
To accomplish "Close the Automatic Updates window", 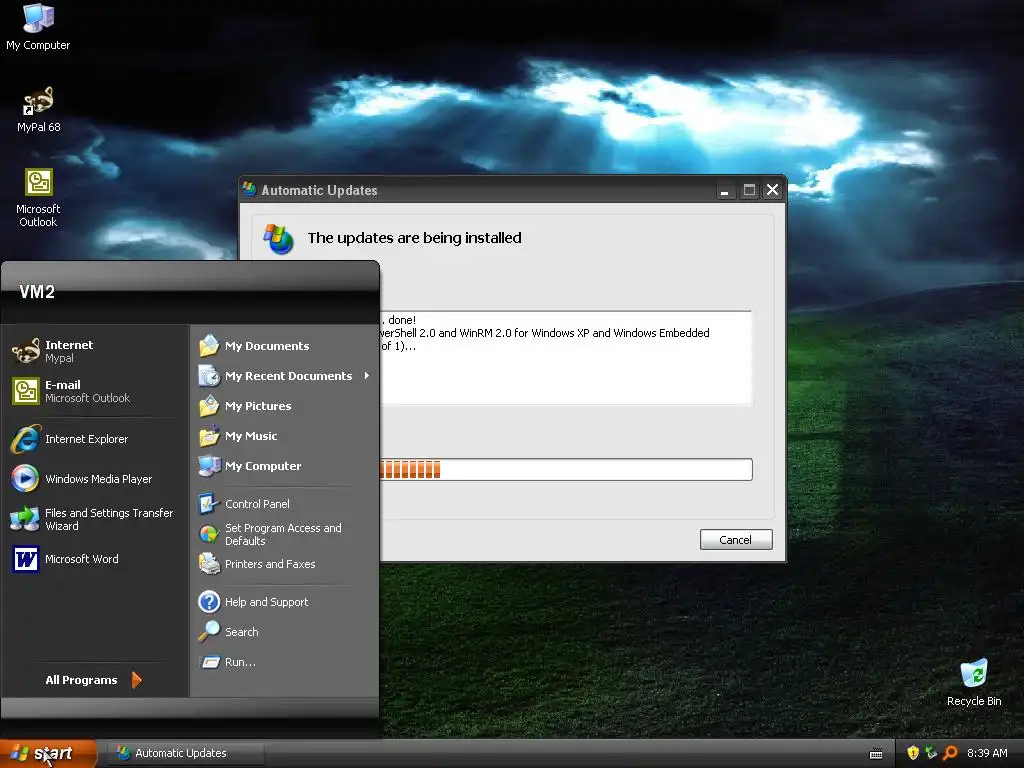I will 773,190.
